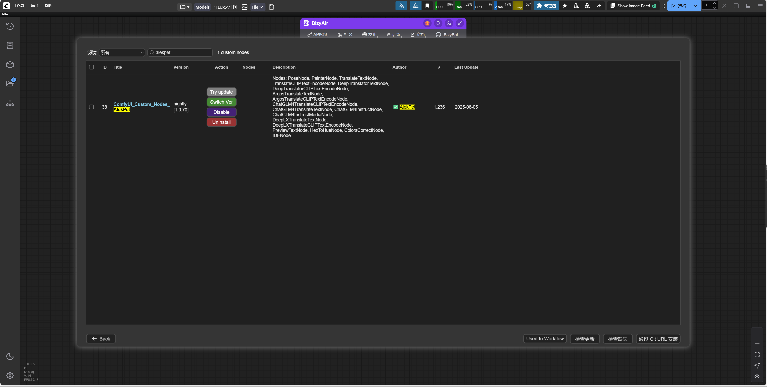
Task: Click the green Switch Ver button
Action: click(x=222, y=102)
